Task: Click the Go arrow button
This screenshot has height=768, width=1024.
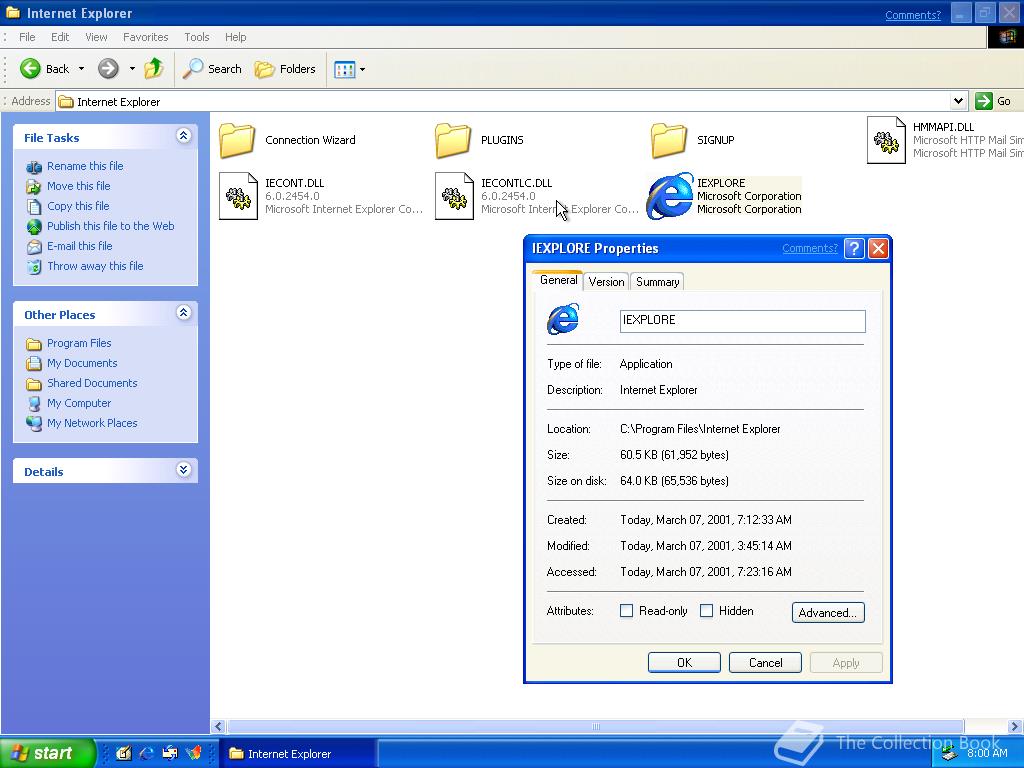Action: click(x=984, y=101)
